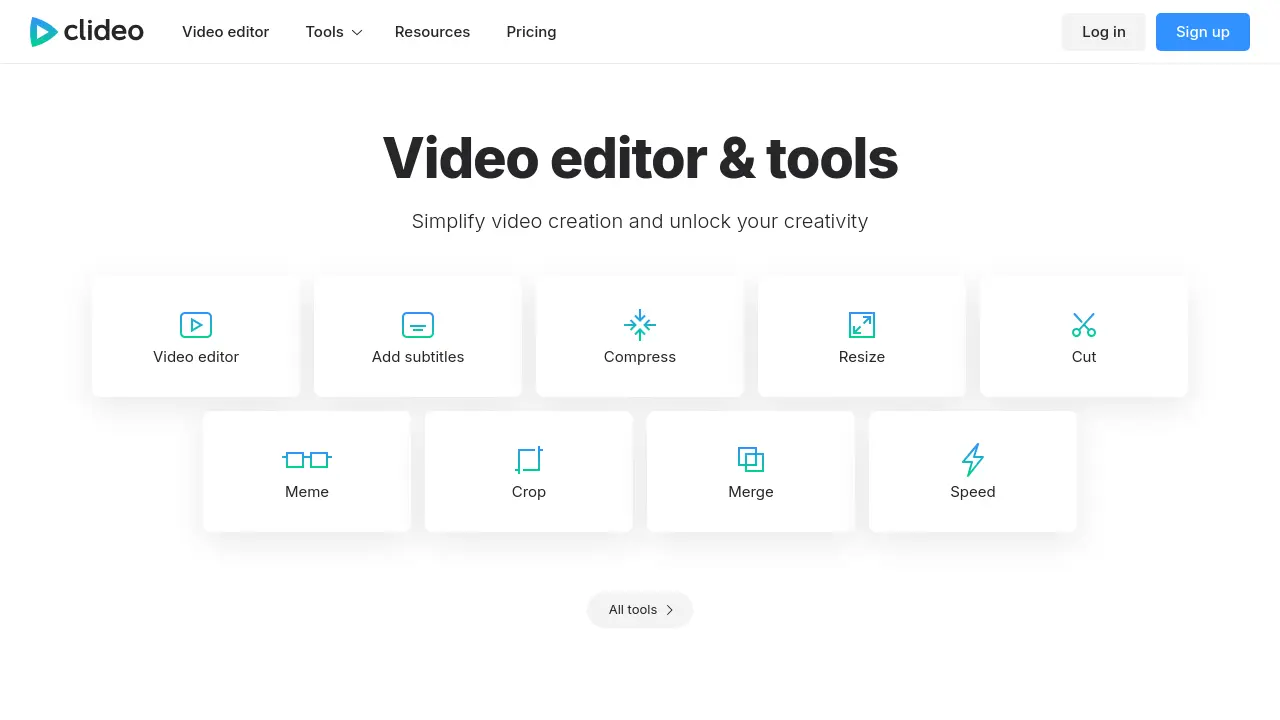Open the Compress tool icon
The height and width of the screenshot is (720, 1280).
640,325
